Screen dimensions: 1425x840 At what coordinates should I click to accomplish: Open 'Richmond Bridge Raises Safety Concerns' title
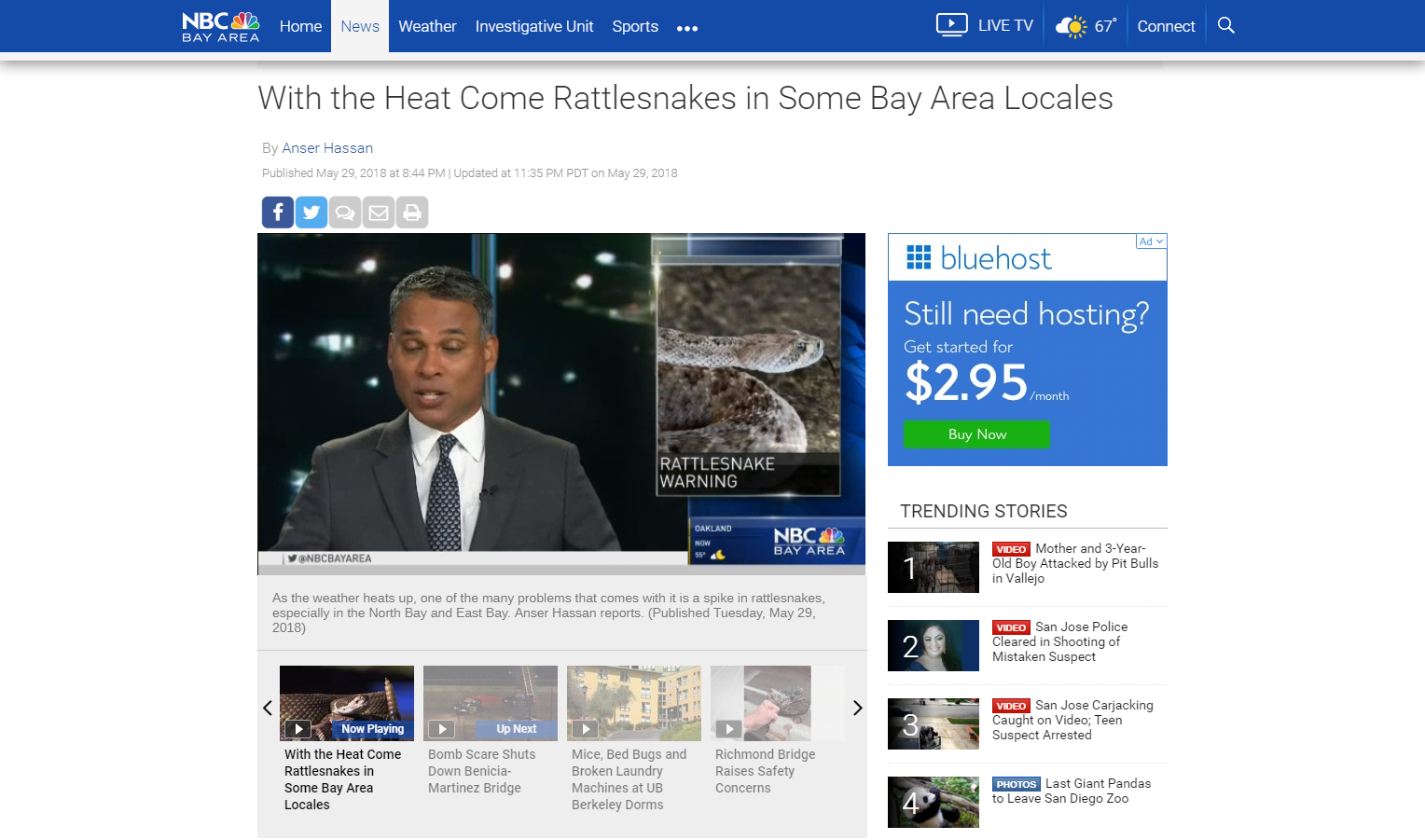[x=765, y=771]
